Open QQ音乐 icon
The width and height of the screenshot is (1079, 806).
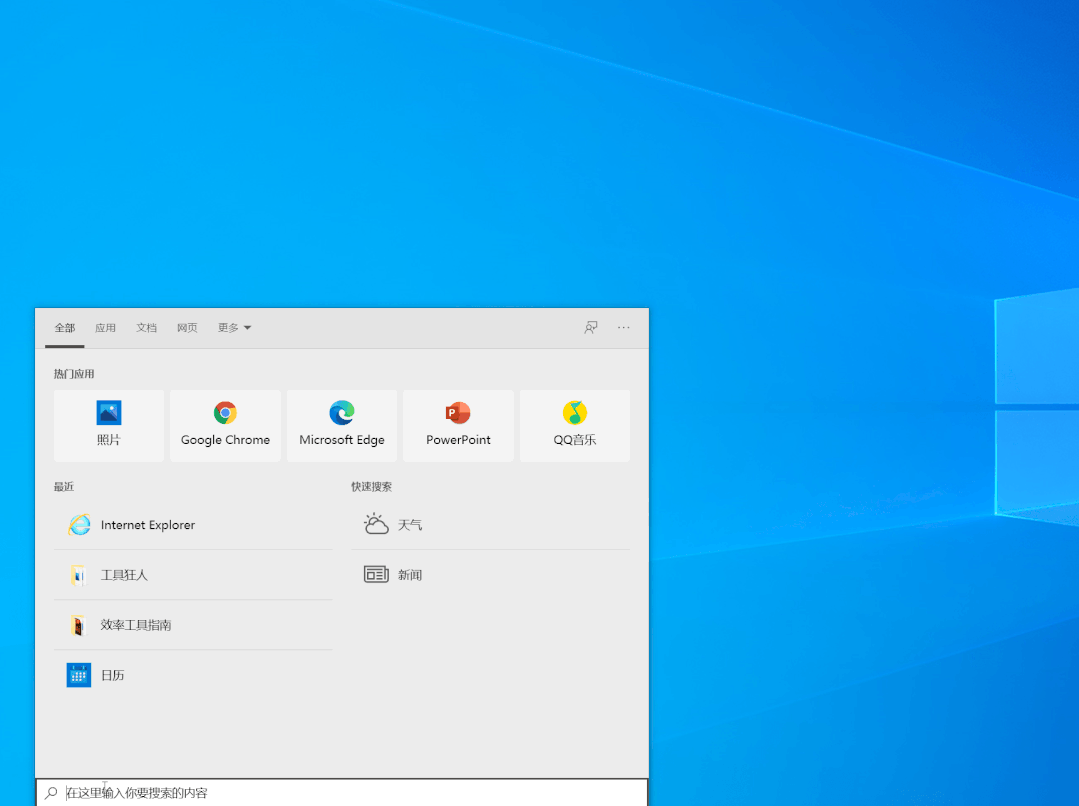(574, 425)
